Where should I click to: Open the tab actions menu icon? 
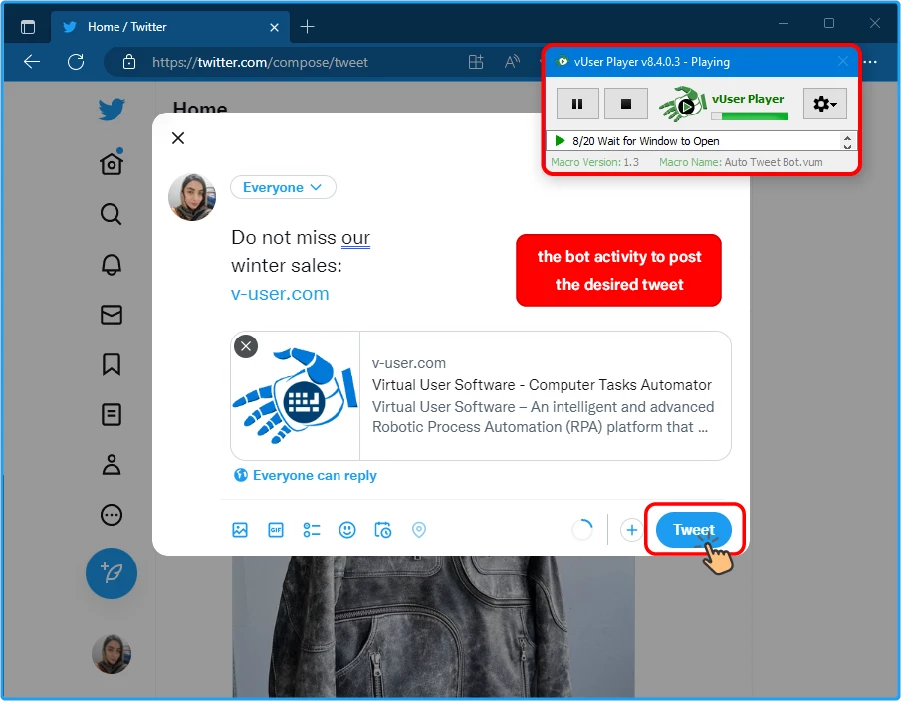point(28,27)
